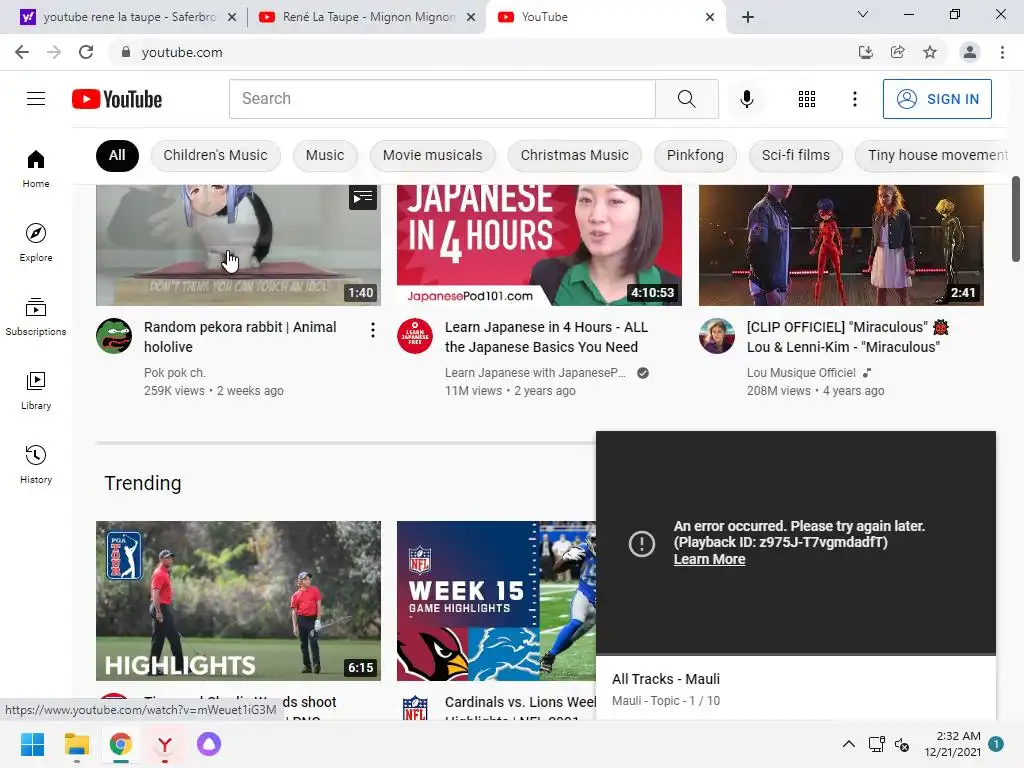Open History in sidebar
Screen dimensions: 1024x768
tap(36, 464)
